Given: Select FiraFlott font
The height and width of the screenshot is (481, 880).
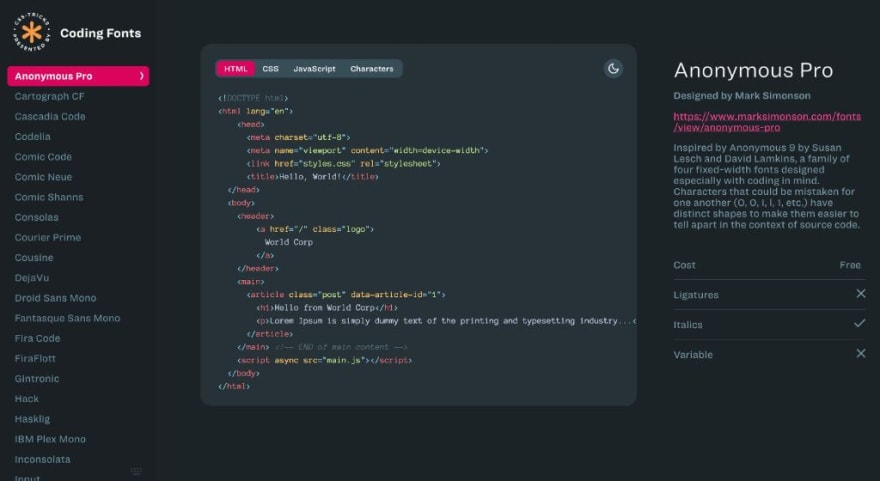Looking at the screenshot, I should (x=35, y=359).
